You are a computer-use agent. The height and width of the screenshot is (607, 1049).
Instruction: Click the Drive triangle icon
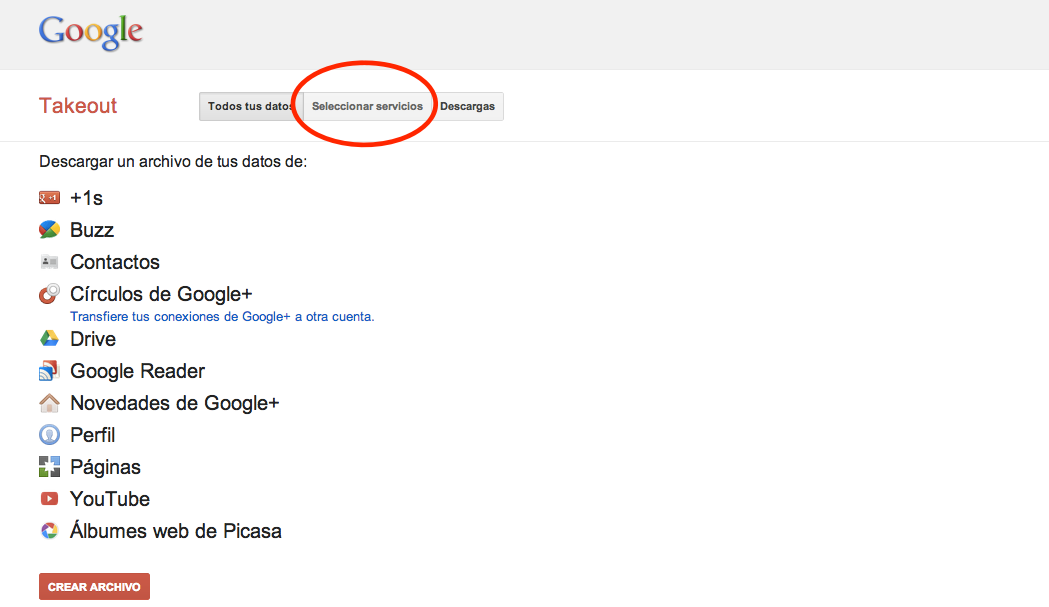(x=50, y=339)
